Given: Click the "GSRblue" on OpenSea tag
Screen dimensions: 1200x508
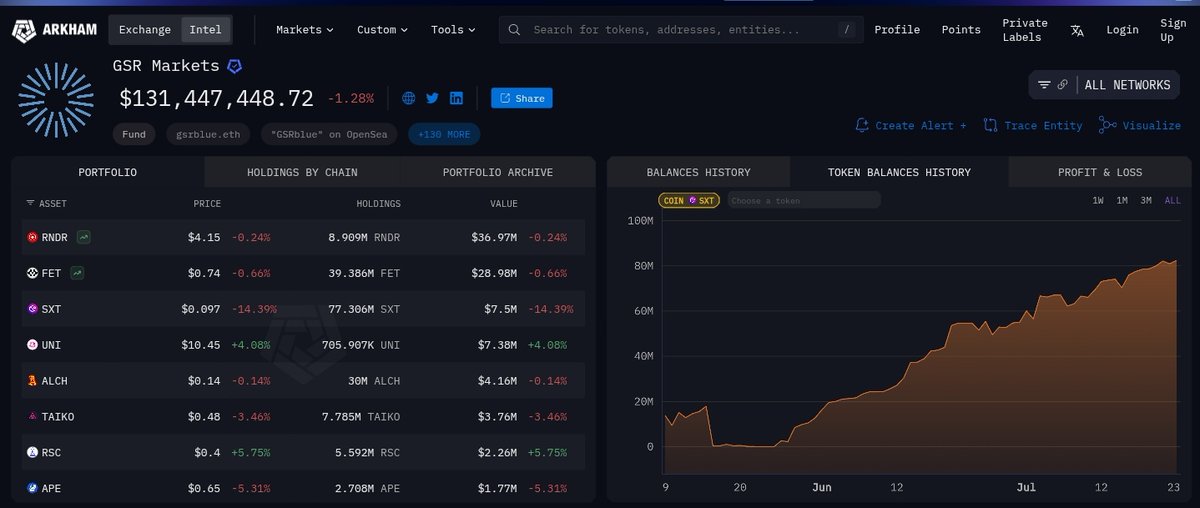Looking at the screenshot, I should (x=330, y=134).
